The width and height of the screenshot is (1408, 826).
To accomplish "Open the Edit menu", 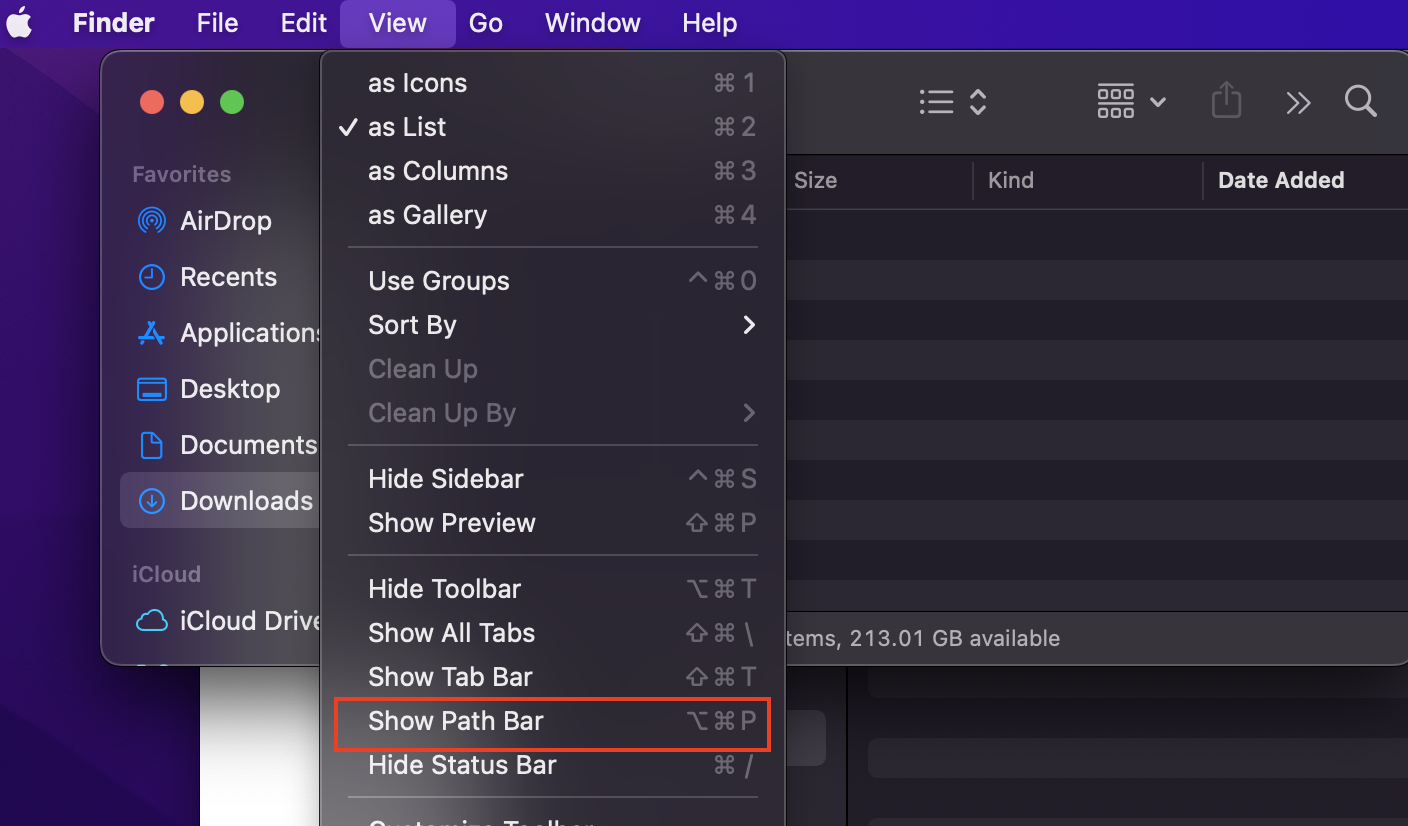I will [304, 23].
